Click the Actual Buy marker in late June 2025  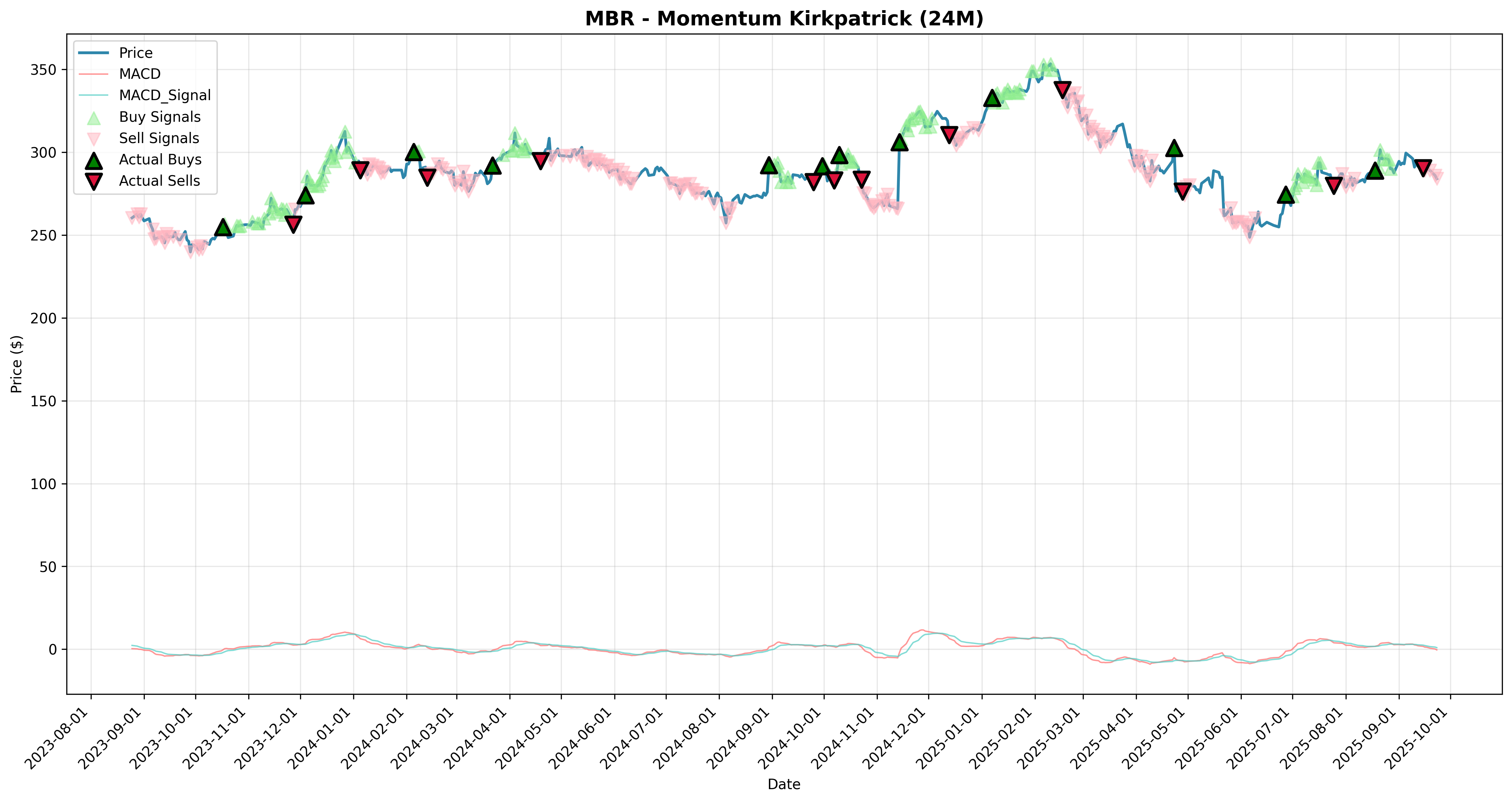point(1286,195)
